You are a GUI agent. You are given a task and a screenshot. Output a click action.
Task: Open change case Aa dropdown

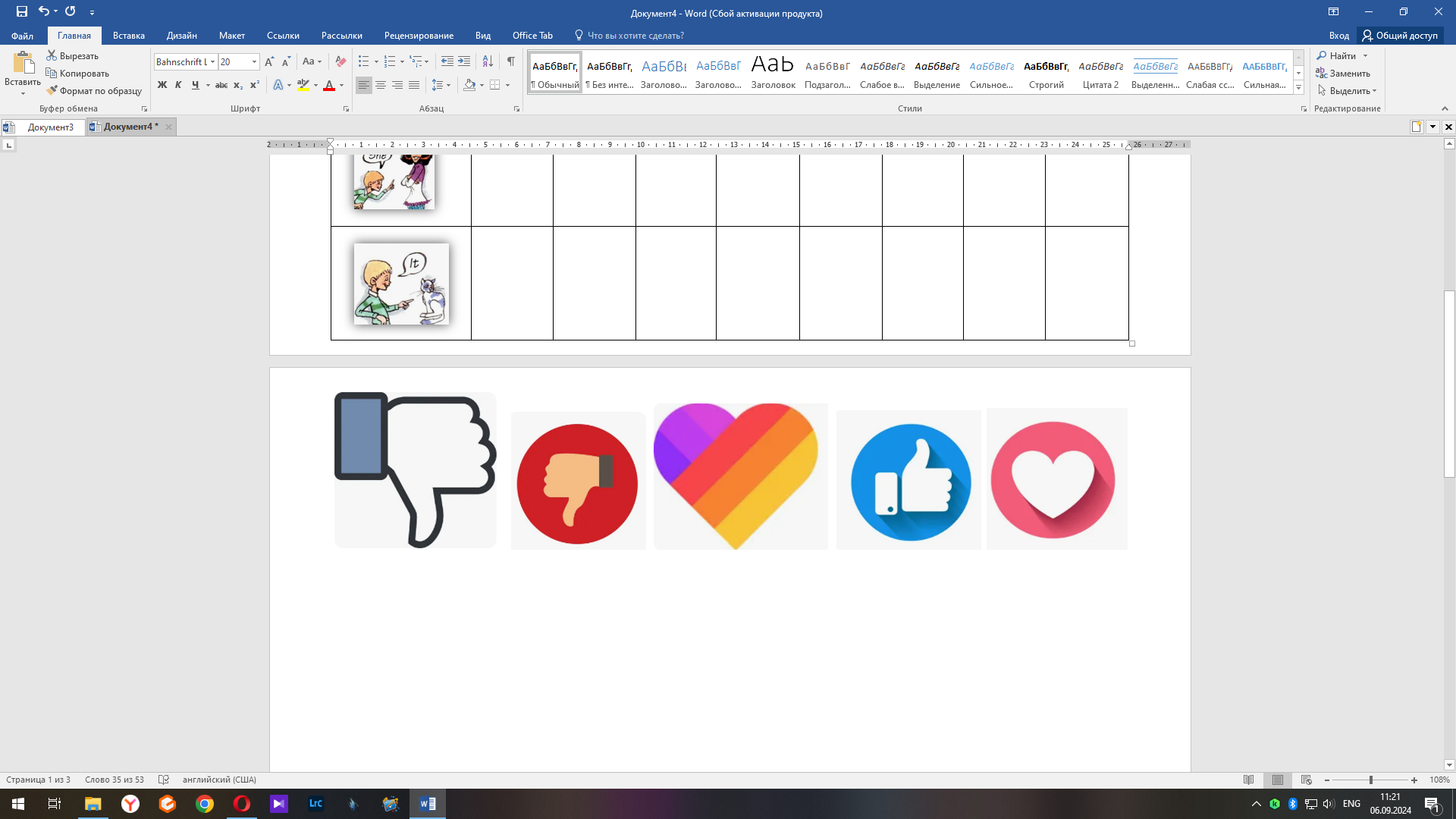click(312, 62)
